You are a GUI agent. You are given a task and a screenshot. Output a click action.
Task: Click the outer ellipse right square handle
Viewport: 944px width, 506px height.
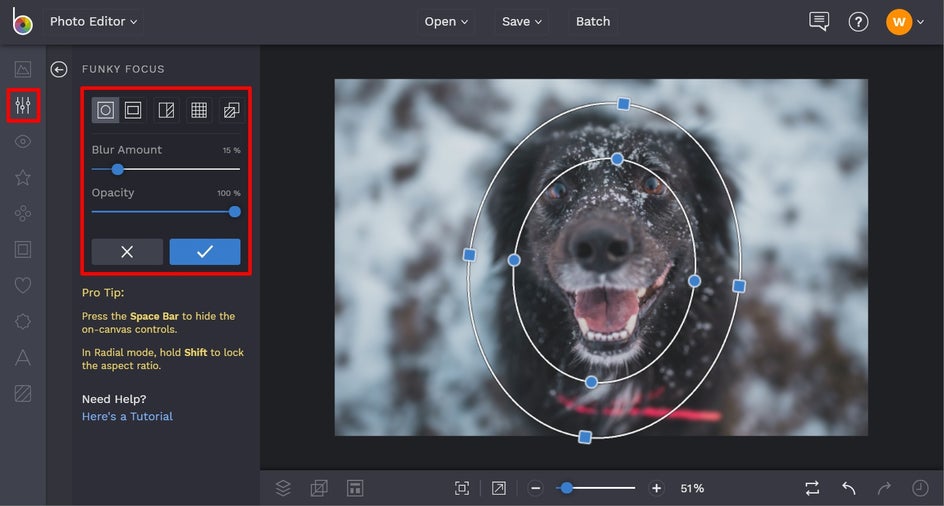coord(739,286)
